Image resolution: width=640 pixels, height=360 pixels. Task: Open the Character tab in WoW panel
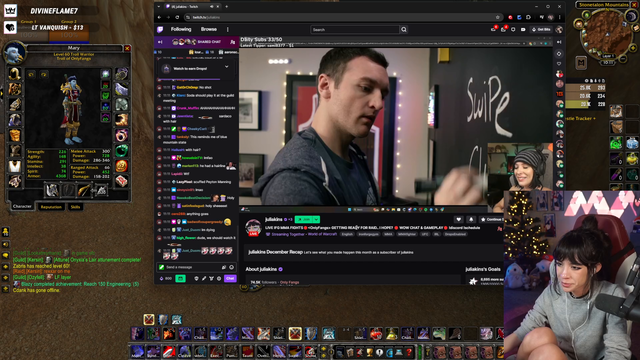22,207
